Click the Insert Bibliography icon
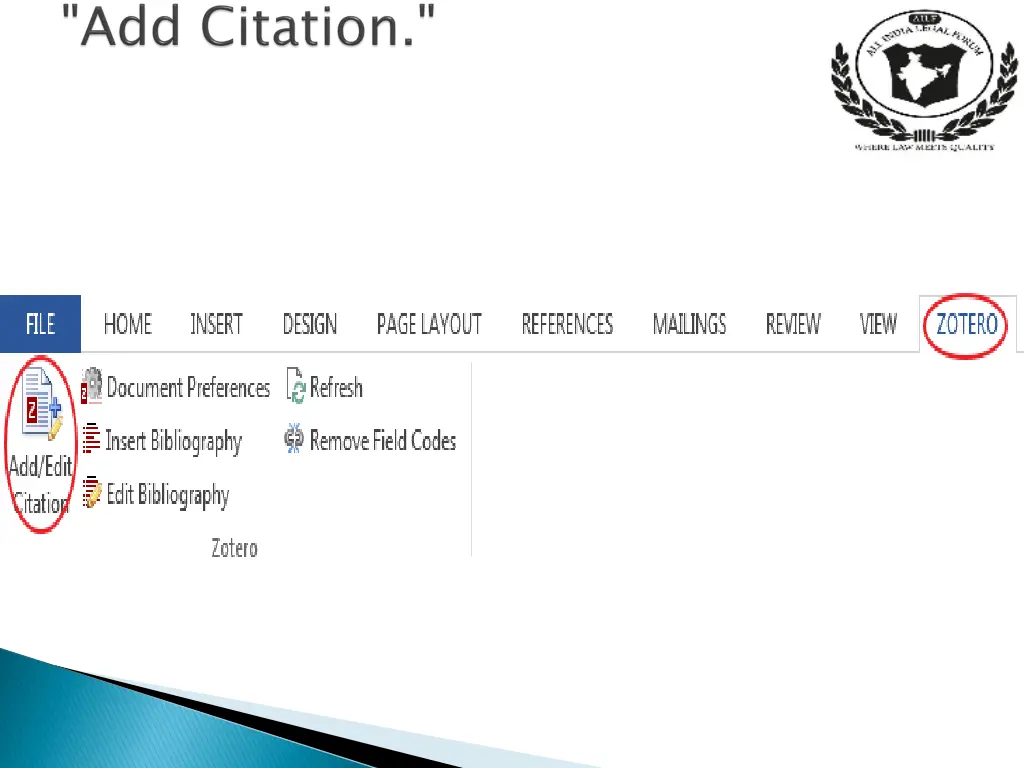 (x=91, y=439)
